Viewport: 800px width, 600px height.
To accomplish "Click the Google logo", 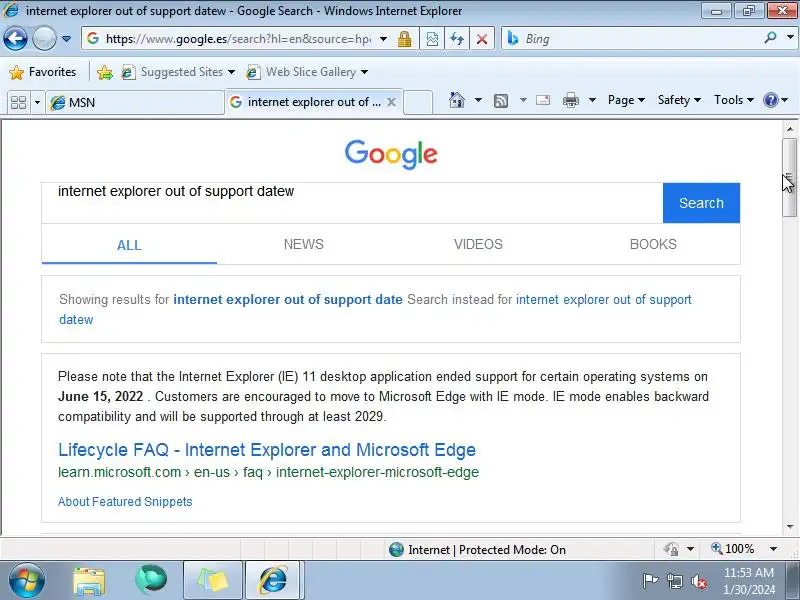I will 391,154.
